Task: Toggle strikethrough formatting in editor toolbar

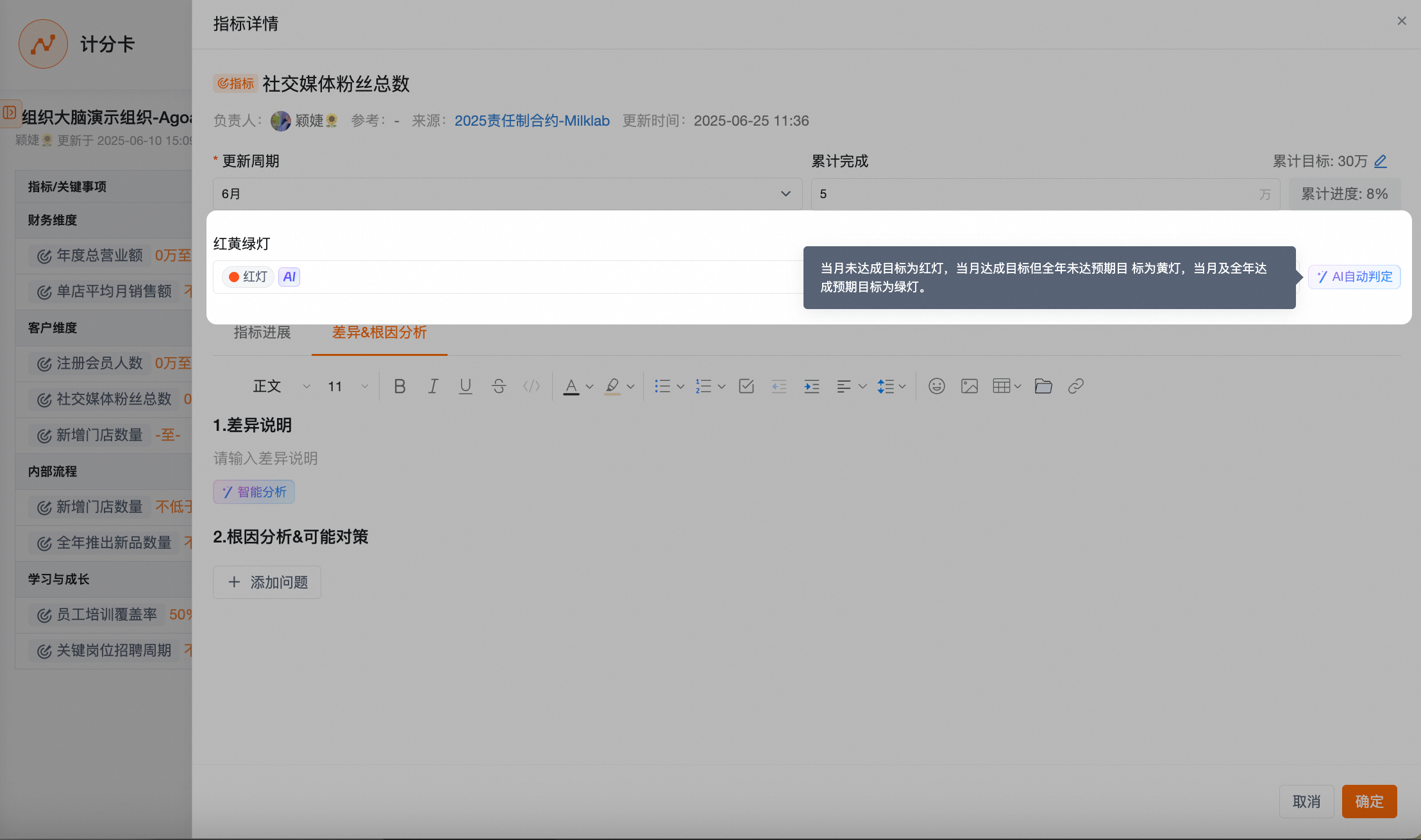Action: pos(498,386)
